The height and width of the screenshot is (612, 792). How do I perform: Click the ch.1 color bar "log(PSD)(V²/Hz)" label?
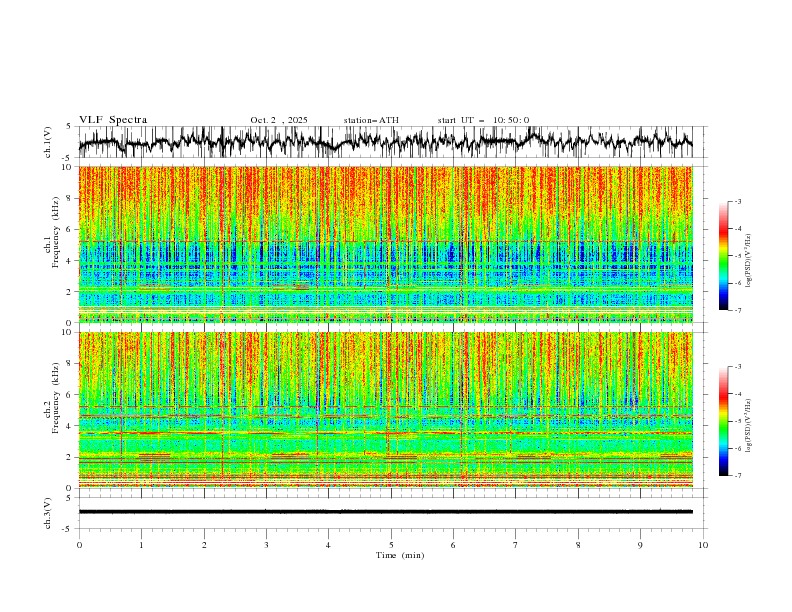[x=749, y=261]
